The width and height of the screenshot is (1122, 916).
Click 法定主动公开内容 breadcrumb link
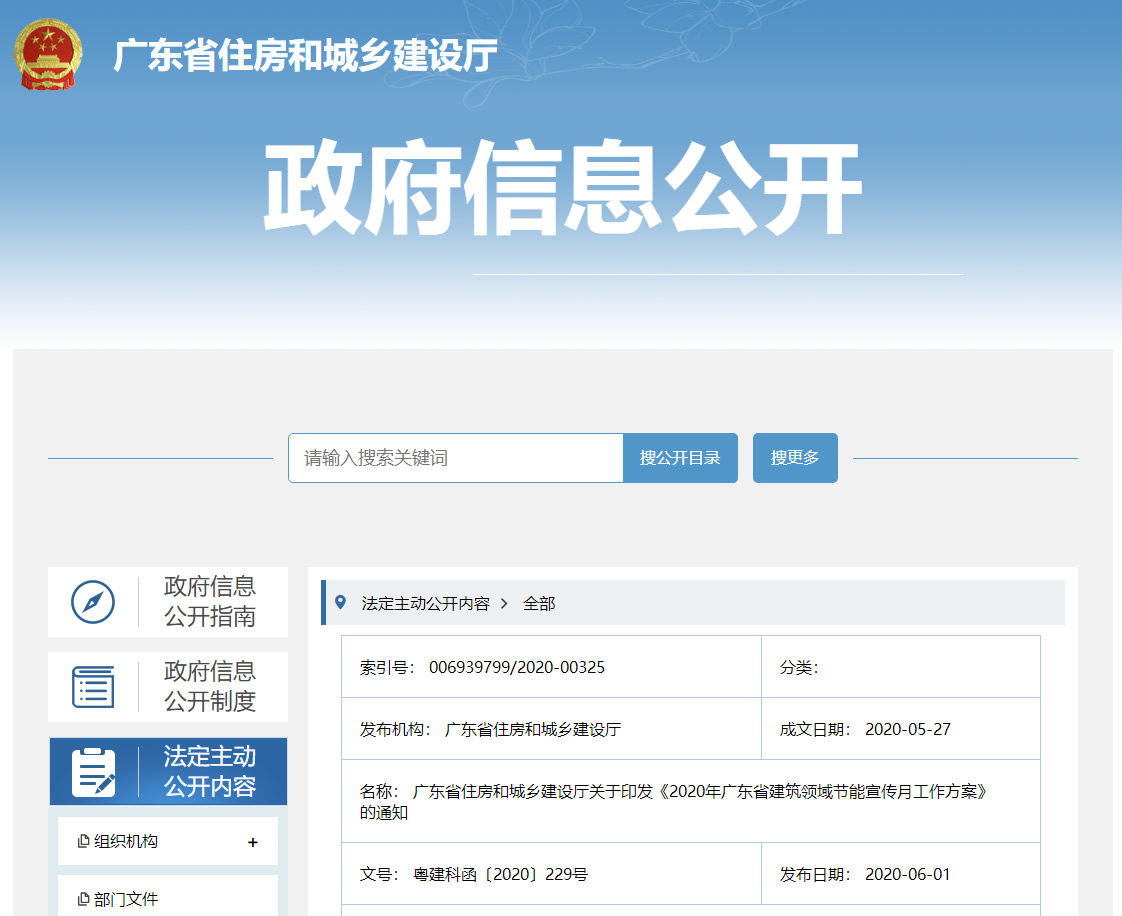click(x=426, y=603)
